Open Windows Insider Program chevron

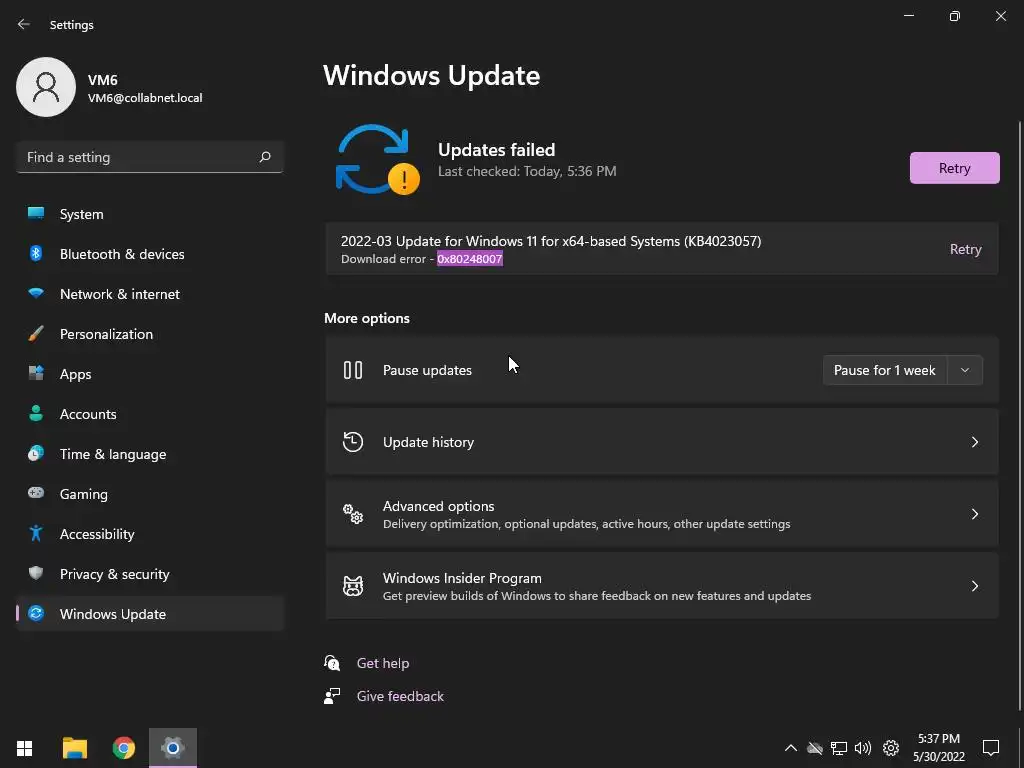pyautogui.click(x=974, y=586)
